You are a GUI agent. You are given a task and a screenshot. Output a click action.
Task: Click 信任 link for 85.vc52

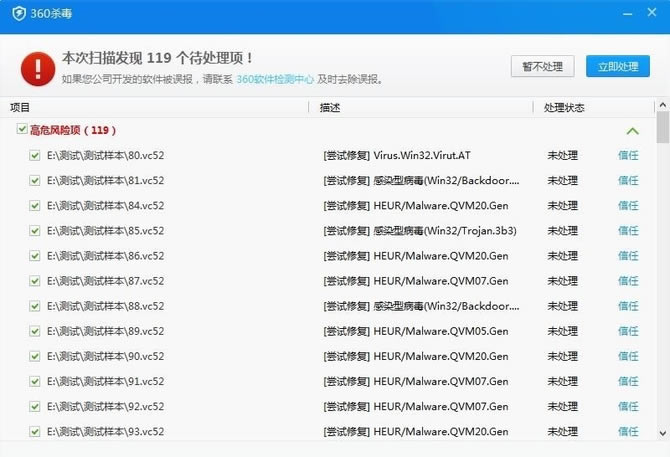628,231
